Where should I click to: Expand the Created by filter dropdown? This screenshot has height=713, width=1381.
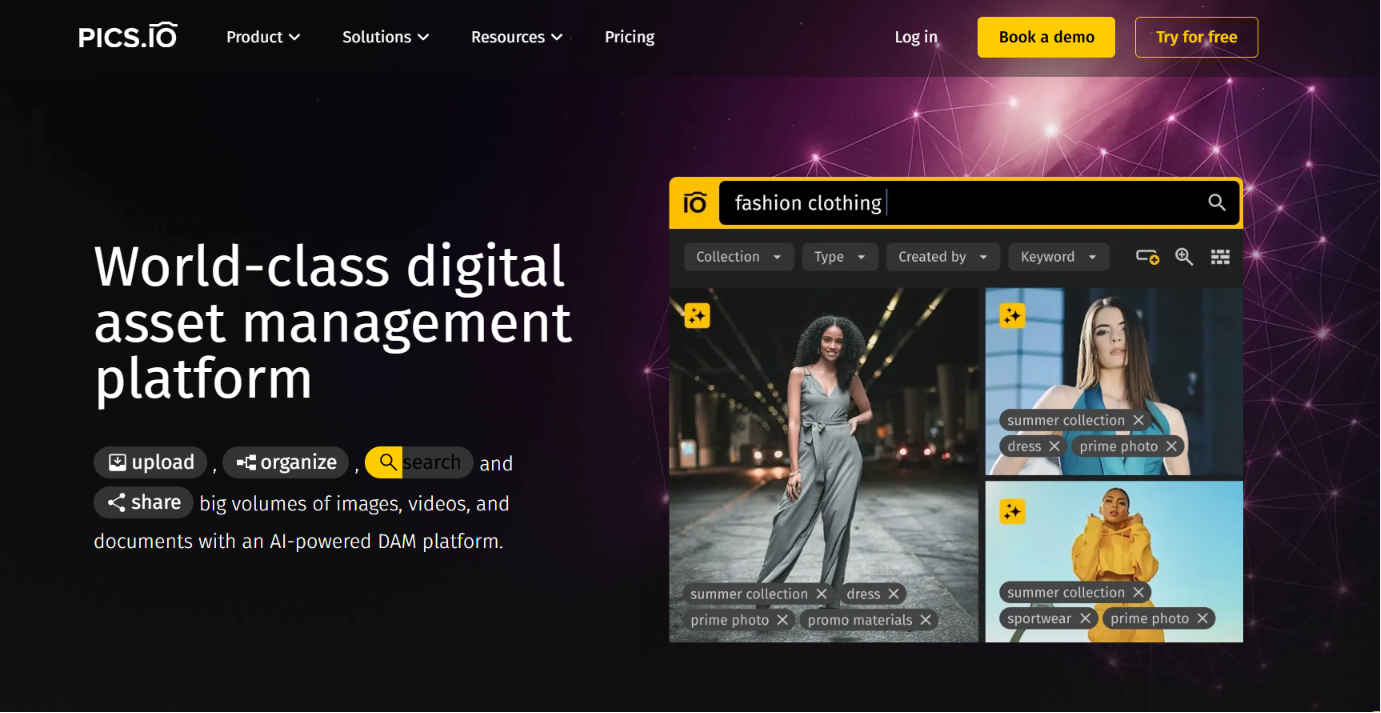coord(944,257)
